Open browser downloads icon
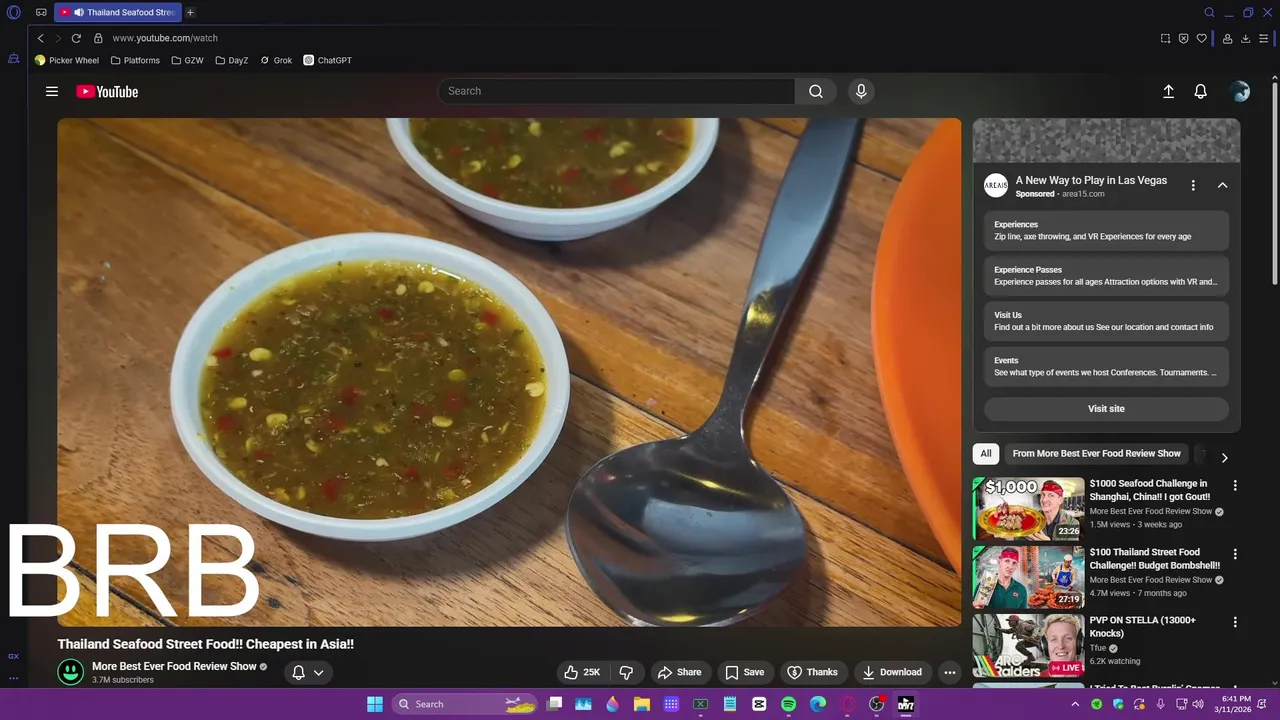This screenshot has width=1280, height=720. [1245, 38]
